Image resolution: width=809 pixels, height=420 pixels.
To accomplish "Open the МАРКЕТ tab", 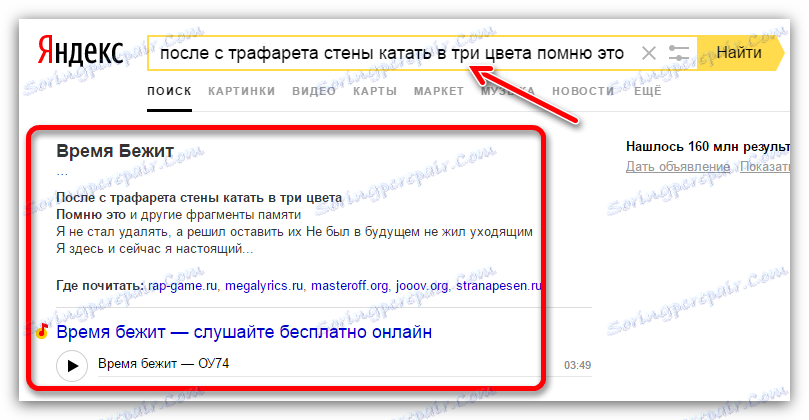I will [439, 91].
